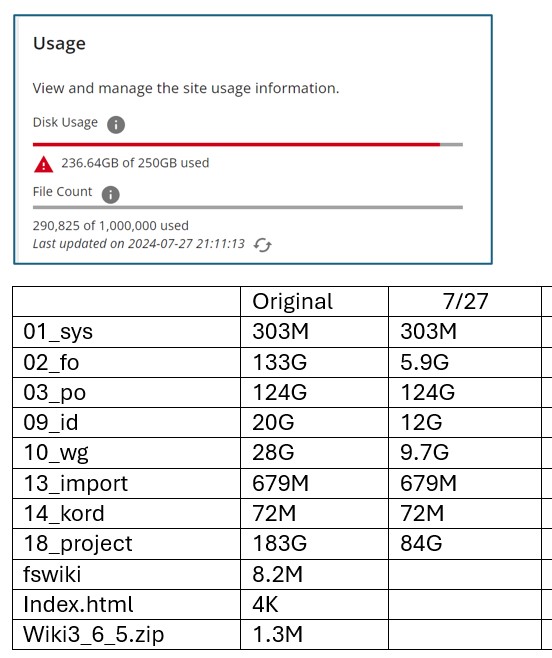Image resolution: width=552 pixels, height=658 pixels.
Task: Click the Wiki3_6_5.zip size cell 1.3M
Action: coord(314,634)
